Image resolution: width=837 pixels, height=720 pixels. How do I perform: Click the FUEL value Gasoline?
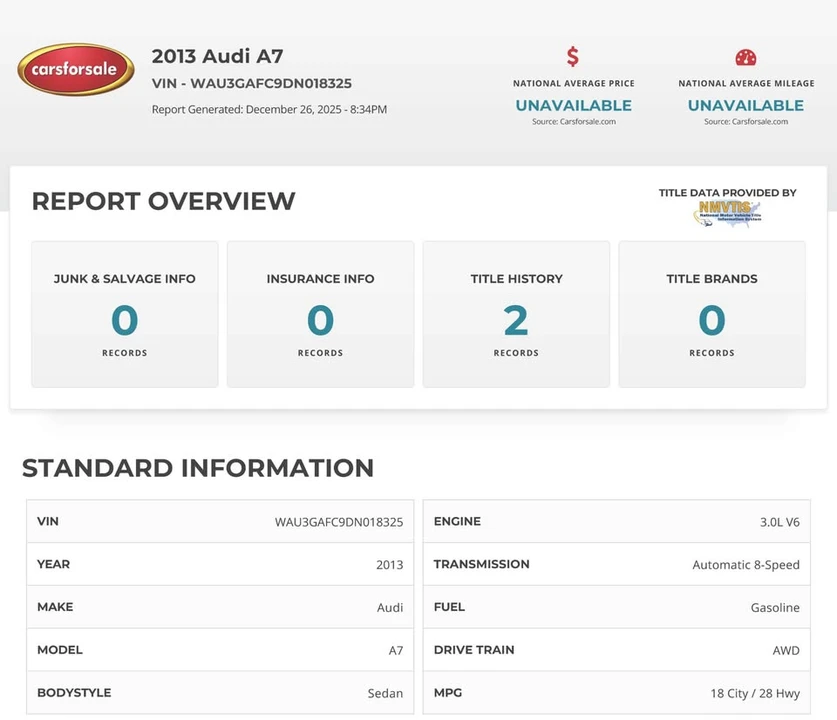point(775,607)
